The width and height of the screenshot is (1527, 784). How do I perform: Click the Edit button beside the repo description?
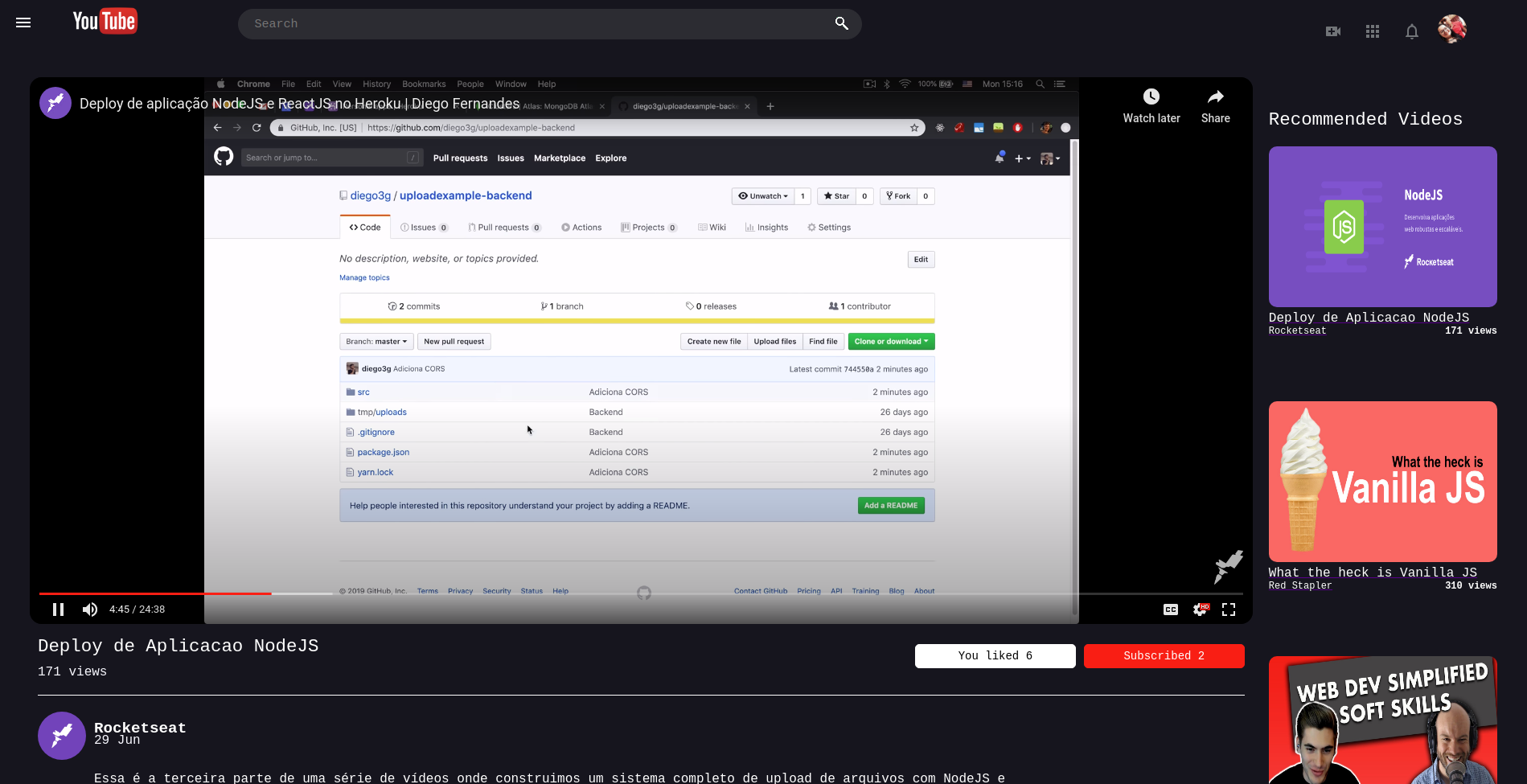pos(922,260)
